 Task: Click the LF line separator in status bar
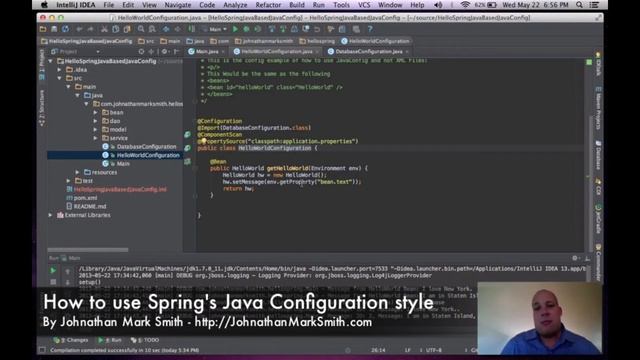tap(408, 350)
